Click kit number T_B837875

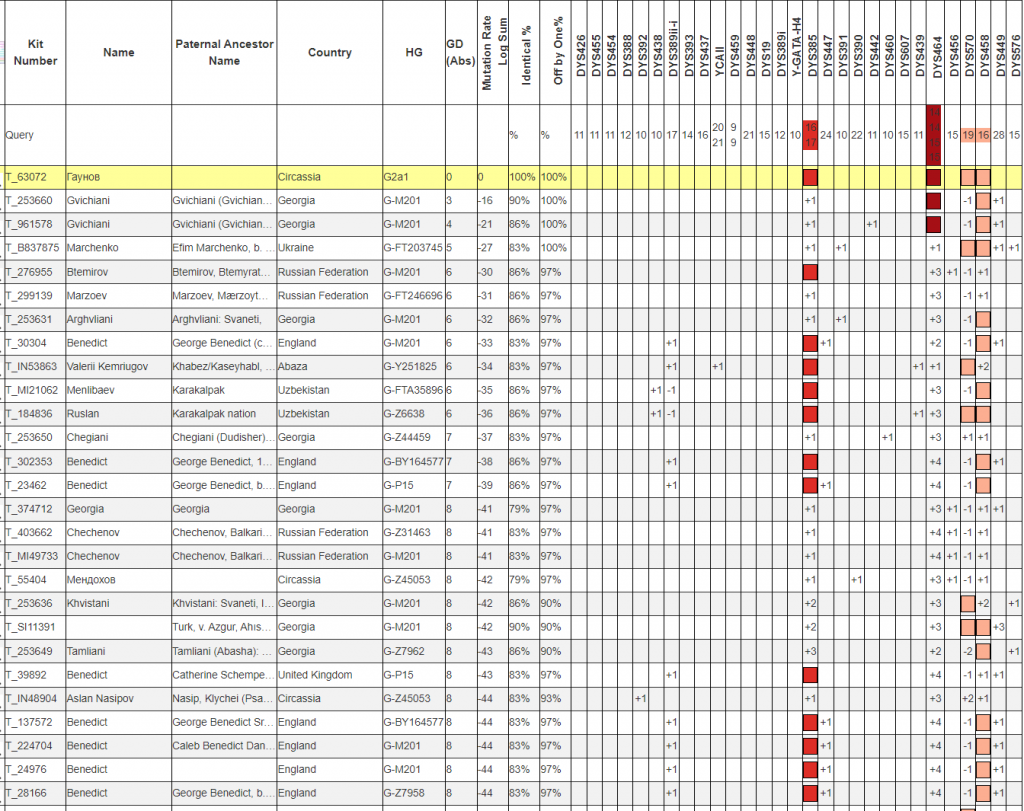pyautogui.click(x=33, y=248)
